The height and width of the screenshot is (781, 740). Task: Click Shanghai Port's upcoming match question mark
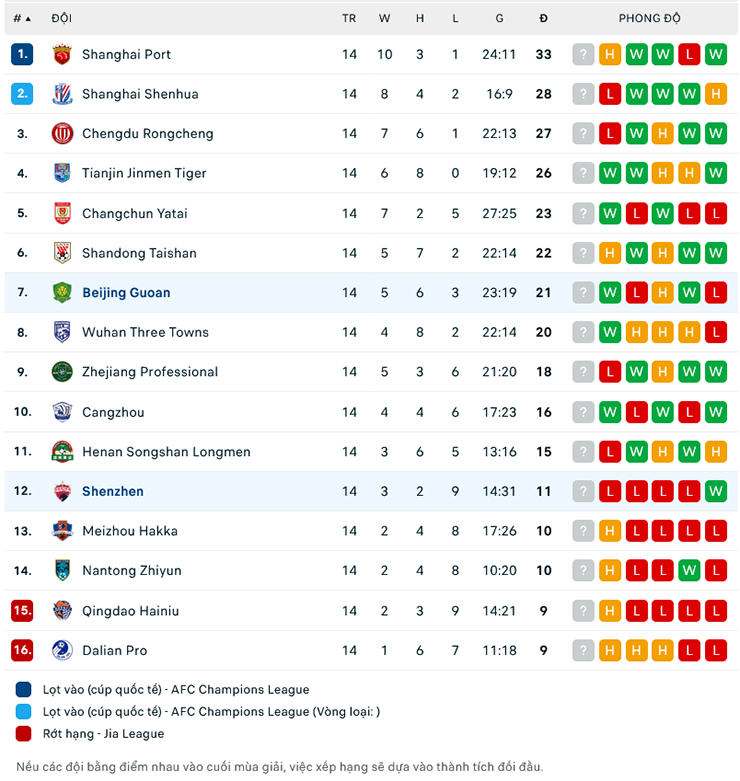tap(583, 54)
